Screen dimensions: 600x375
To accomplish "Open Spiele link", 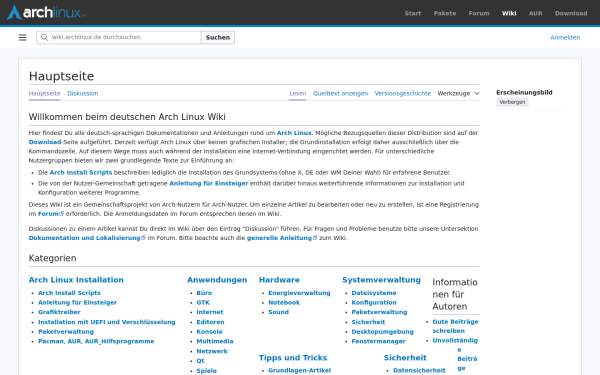I will click(x=206, y=370).
